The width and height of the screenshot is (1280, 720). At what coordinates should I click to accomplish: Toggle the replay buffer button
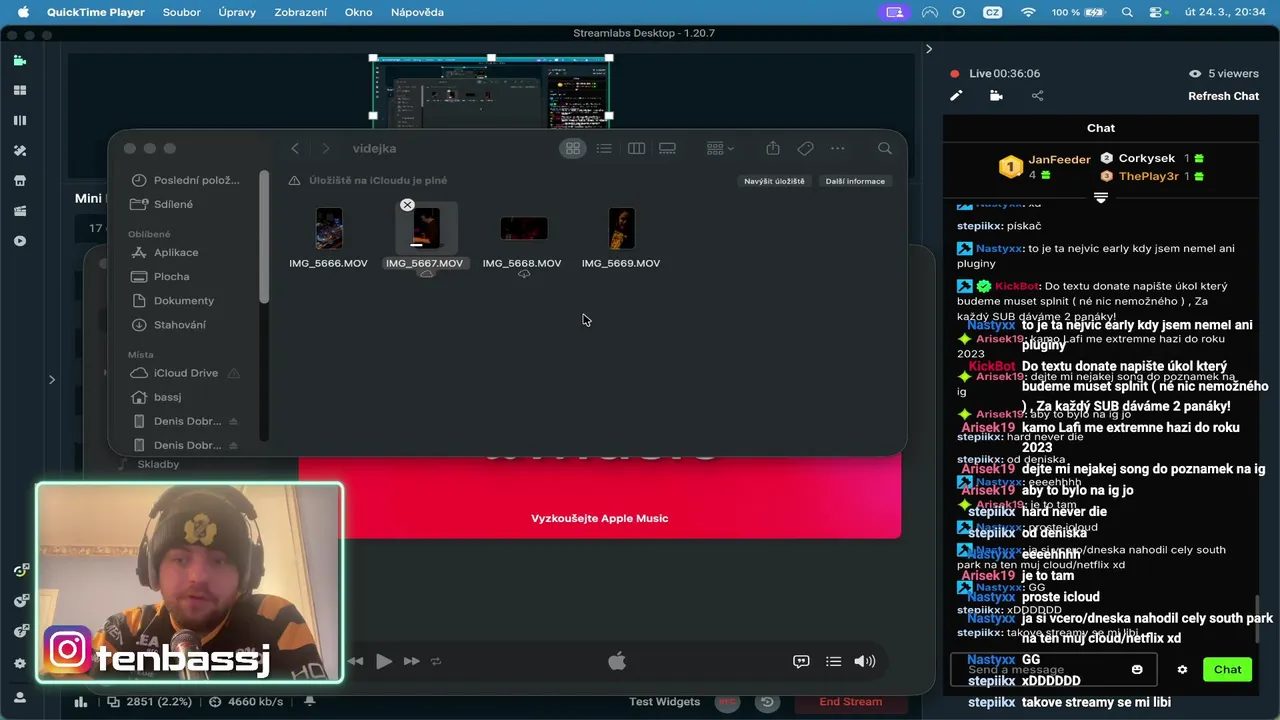coord(767,702)
